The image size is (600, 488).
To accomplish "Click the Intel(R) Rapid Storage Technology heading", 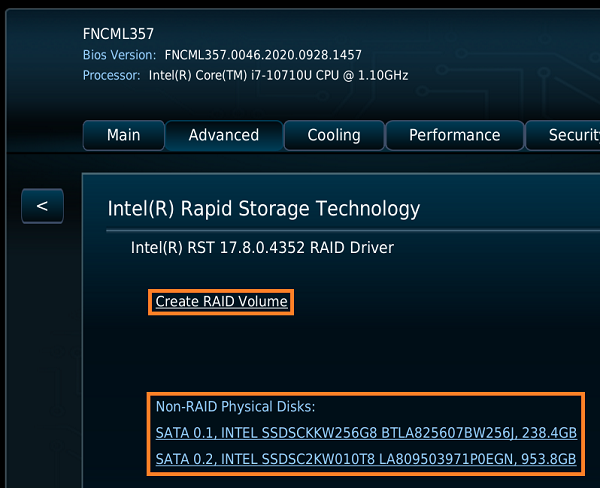I will (263, 209).
